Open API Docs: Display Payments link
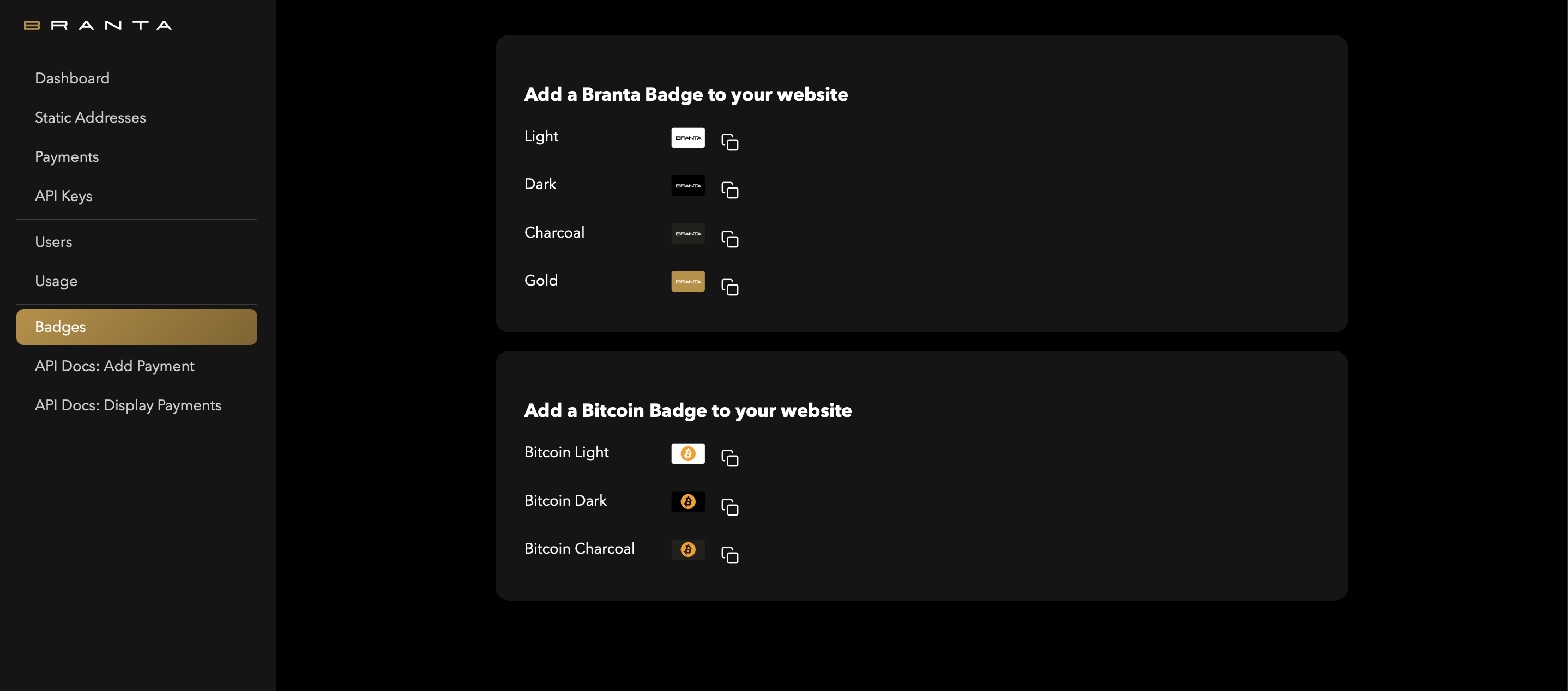 coord(128,405)
